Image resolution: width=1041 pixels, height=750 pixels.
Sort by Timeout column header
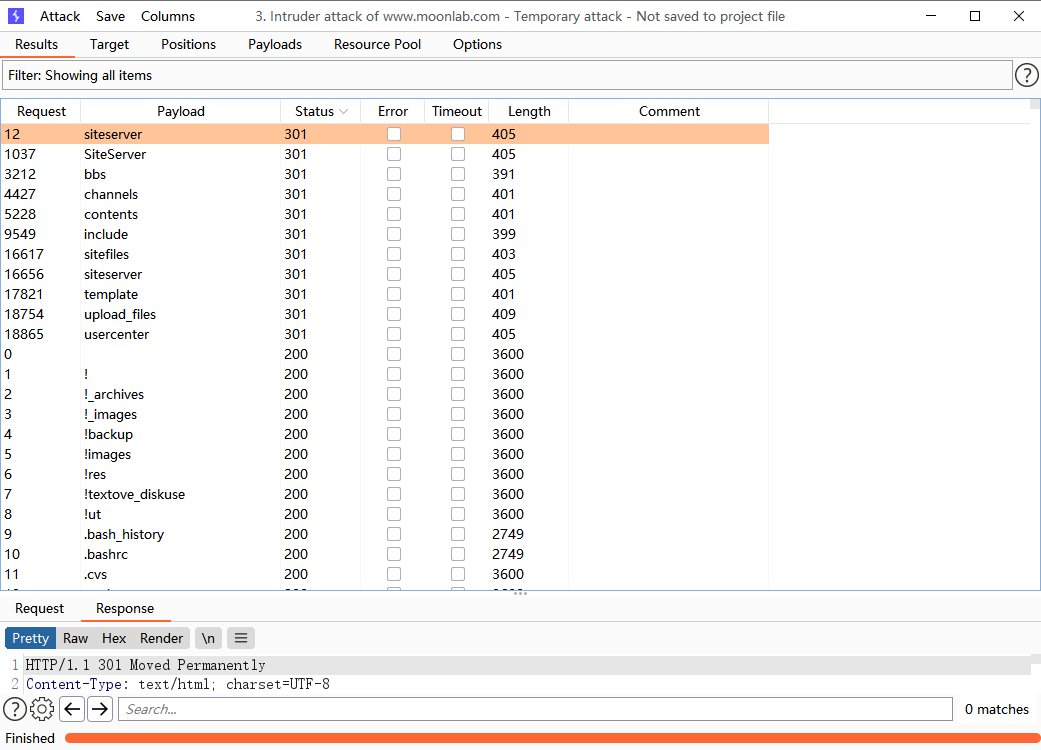457,112
